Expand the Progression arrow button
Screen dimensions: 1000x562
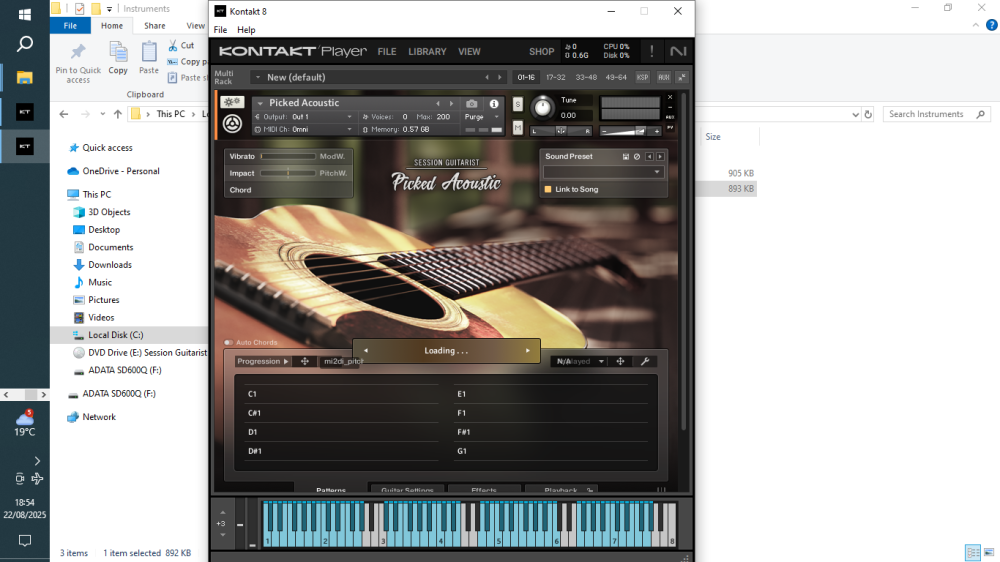(286, 361)
